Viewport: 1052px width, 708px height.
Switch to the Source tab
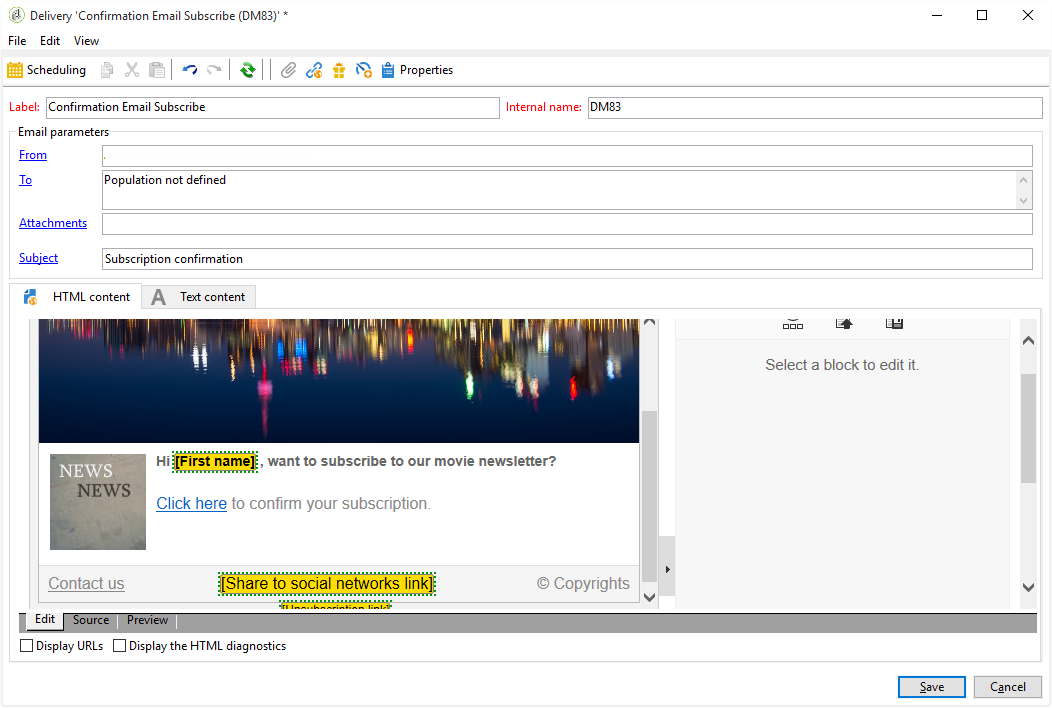[91, 620]
